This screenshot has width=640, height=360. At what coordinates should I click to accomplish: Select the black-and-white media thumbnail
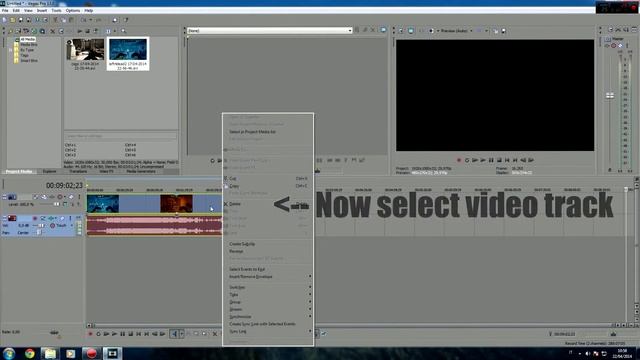click(x=85, y=49)
